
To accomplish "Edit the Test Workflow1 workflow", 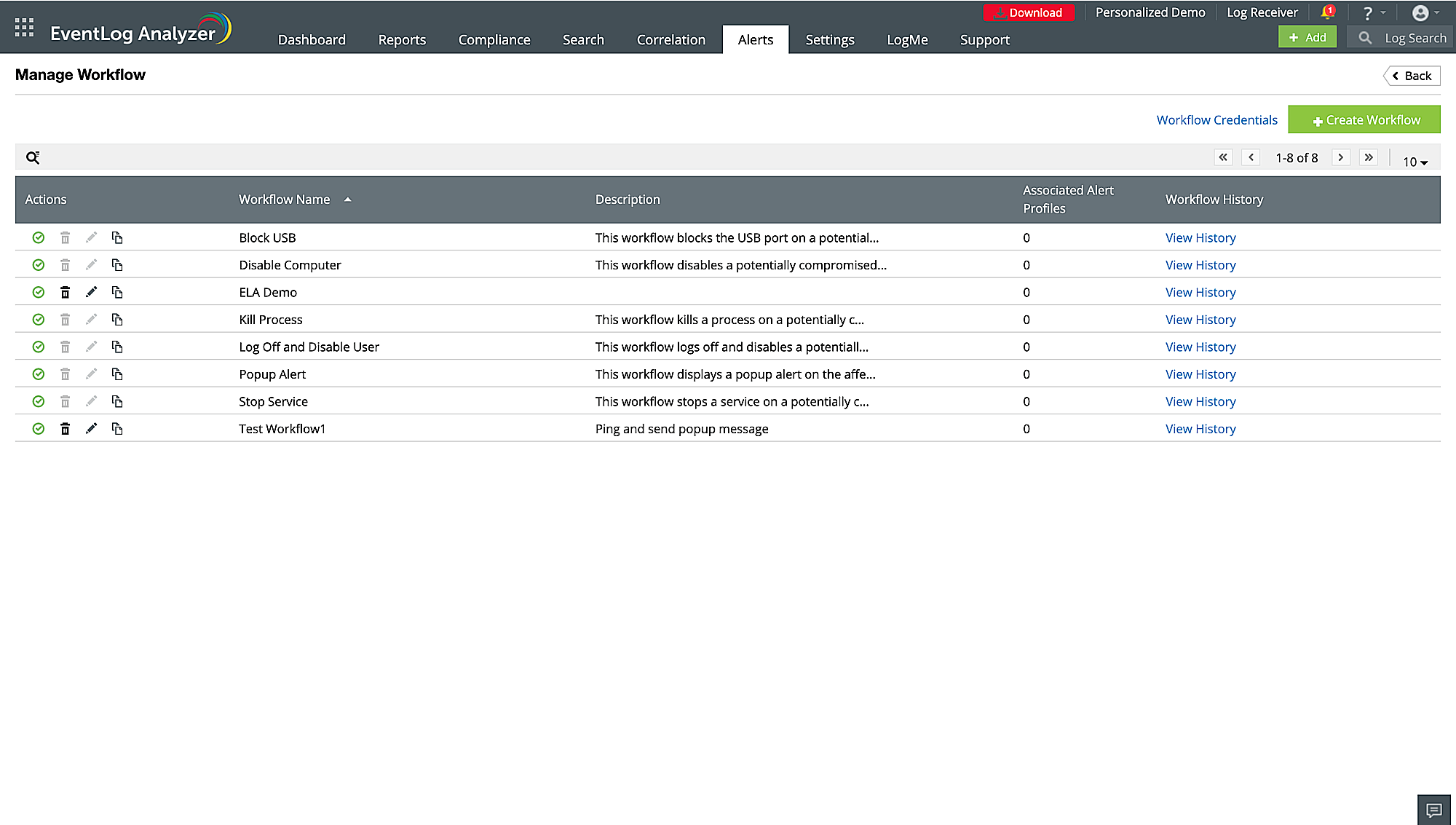I will click(91, 428).
